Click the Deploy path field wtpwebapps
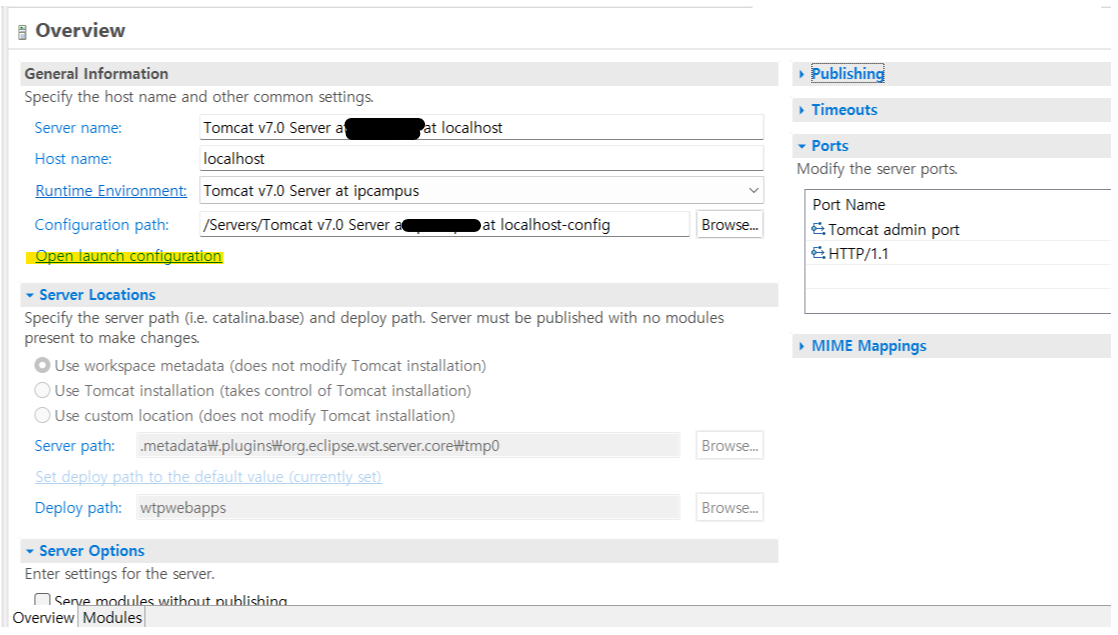This screenshot has height=635, width=1118. [408, 507]
